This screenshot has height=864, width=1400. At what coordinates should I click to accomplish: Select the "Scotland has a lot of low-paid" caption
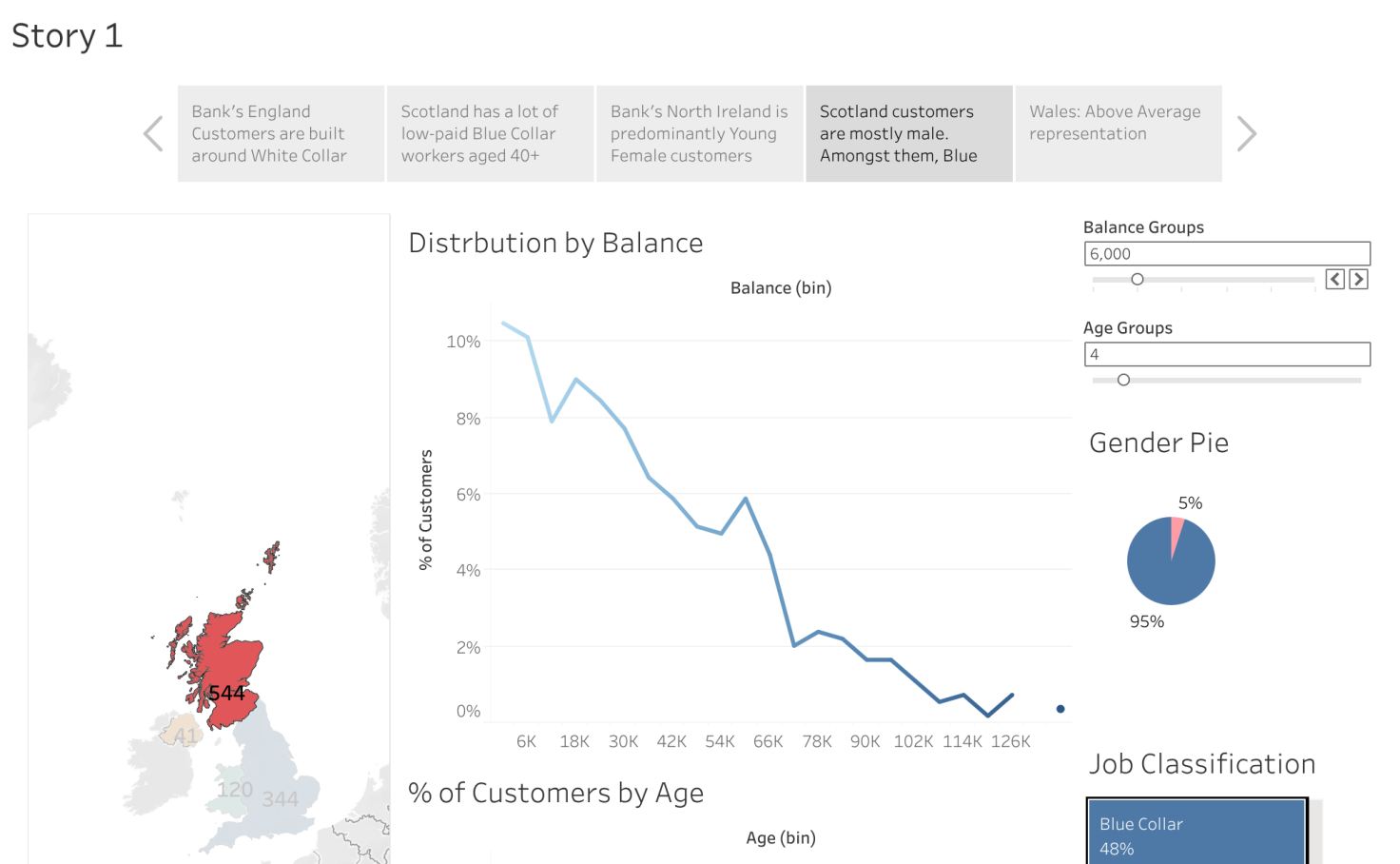(x=489, y=133)
